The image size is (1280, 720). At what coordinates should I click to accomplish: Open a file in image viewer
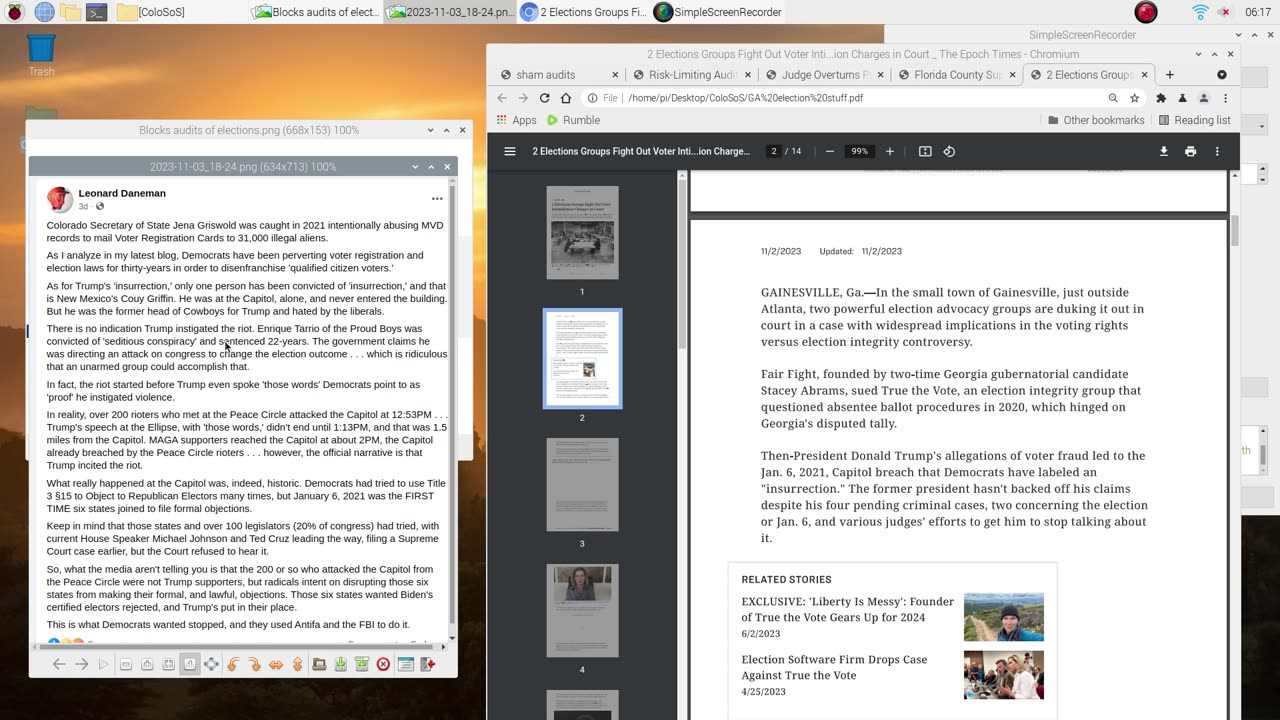tap(319, 664)
